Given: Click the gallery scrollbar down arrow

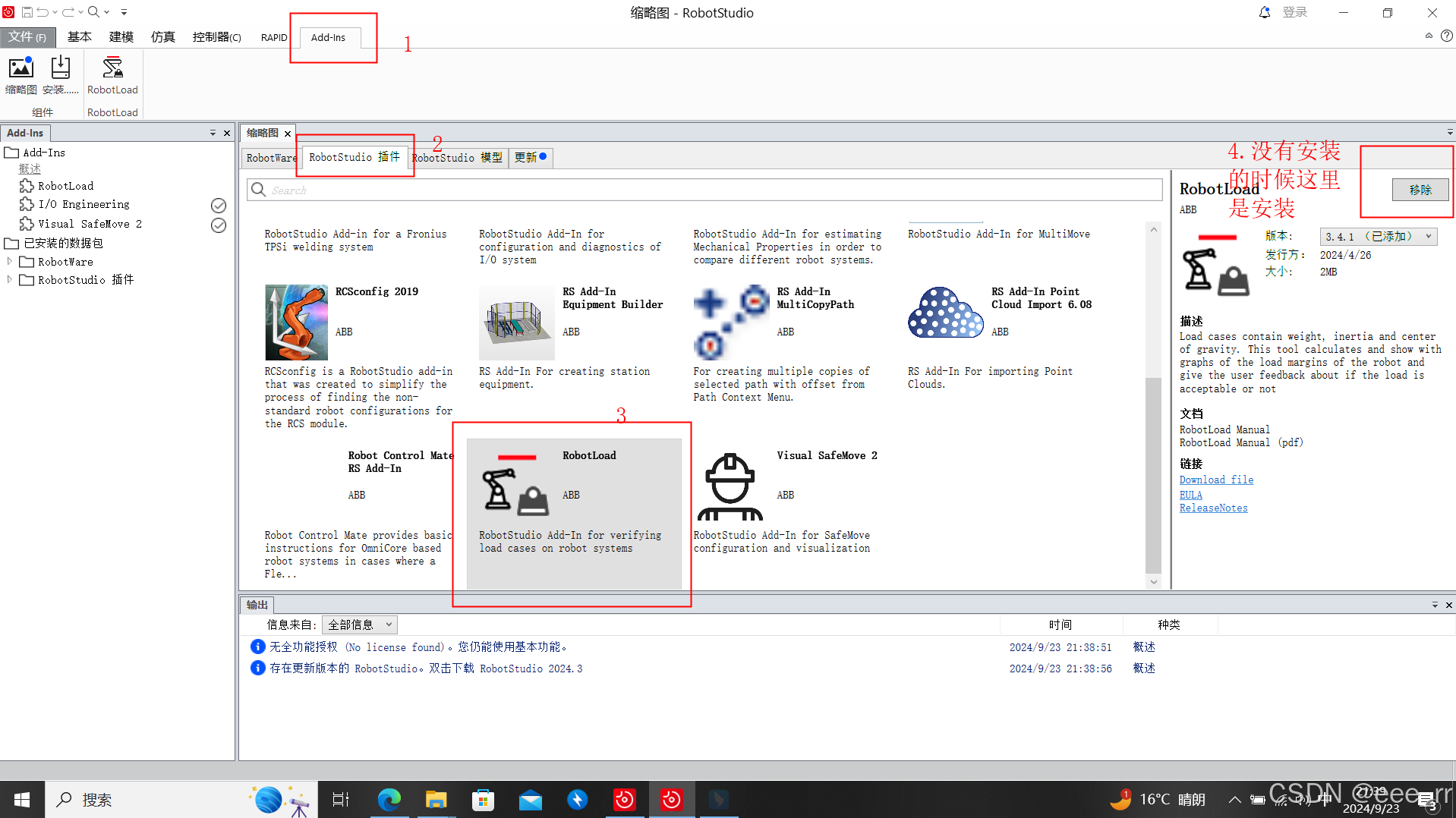Looking at the screenshot, I should [x=1153, y=582].
